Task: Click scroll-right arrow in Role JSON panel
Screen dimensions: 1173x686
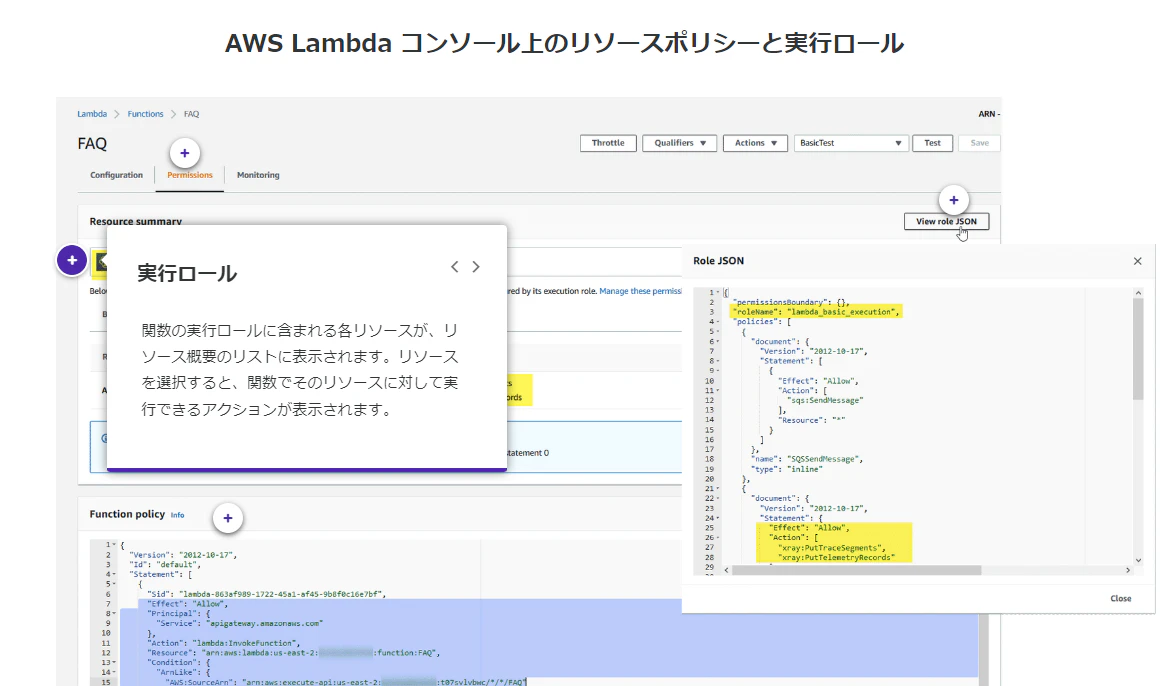Action: (1128, 570)
